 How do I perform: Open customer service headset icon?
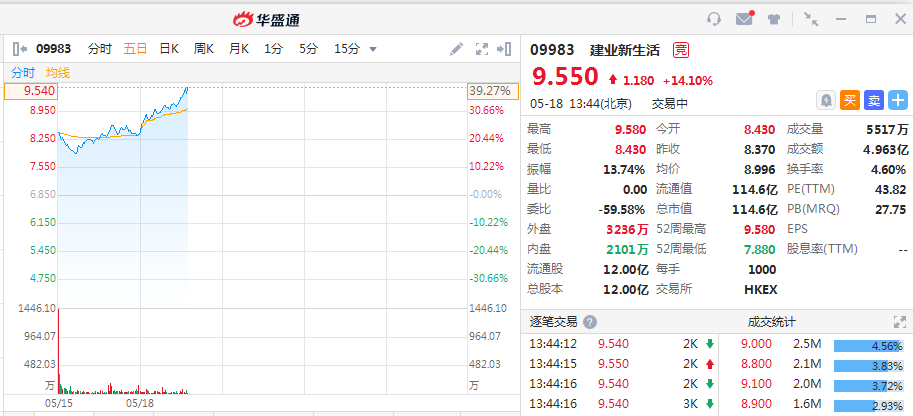(x=713, y=19)
